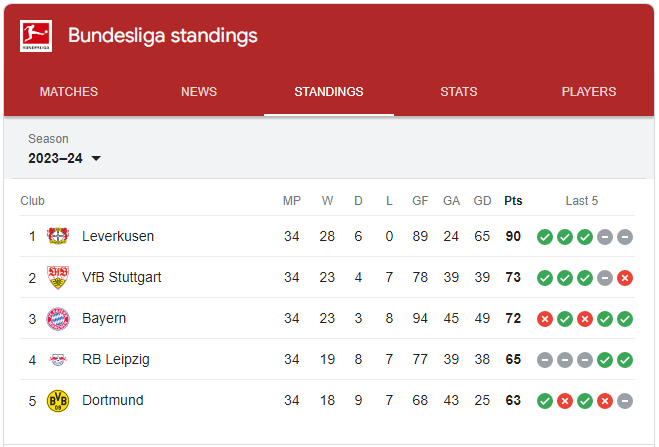The width and height of the screenshot is (659, 447).
Task: Click the season dropdown arrow
Action: pyautogui.click(x=96, y=158)
